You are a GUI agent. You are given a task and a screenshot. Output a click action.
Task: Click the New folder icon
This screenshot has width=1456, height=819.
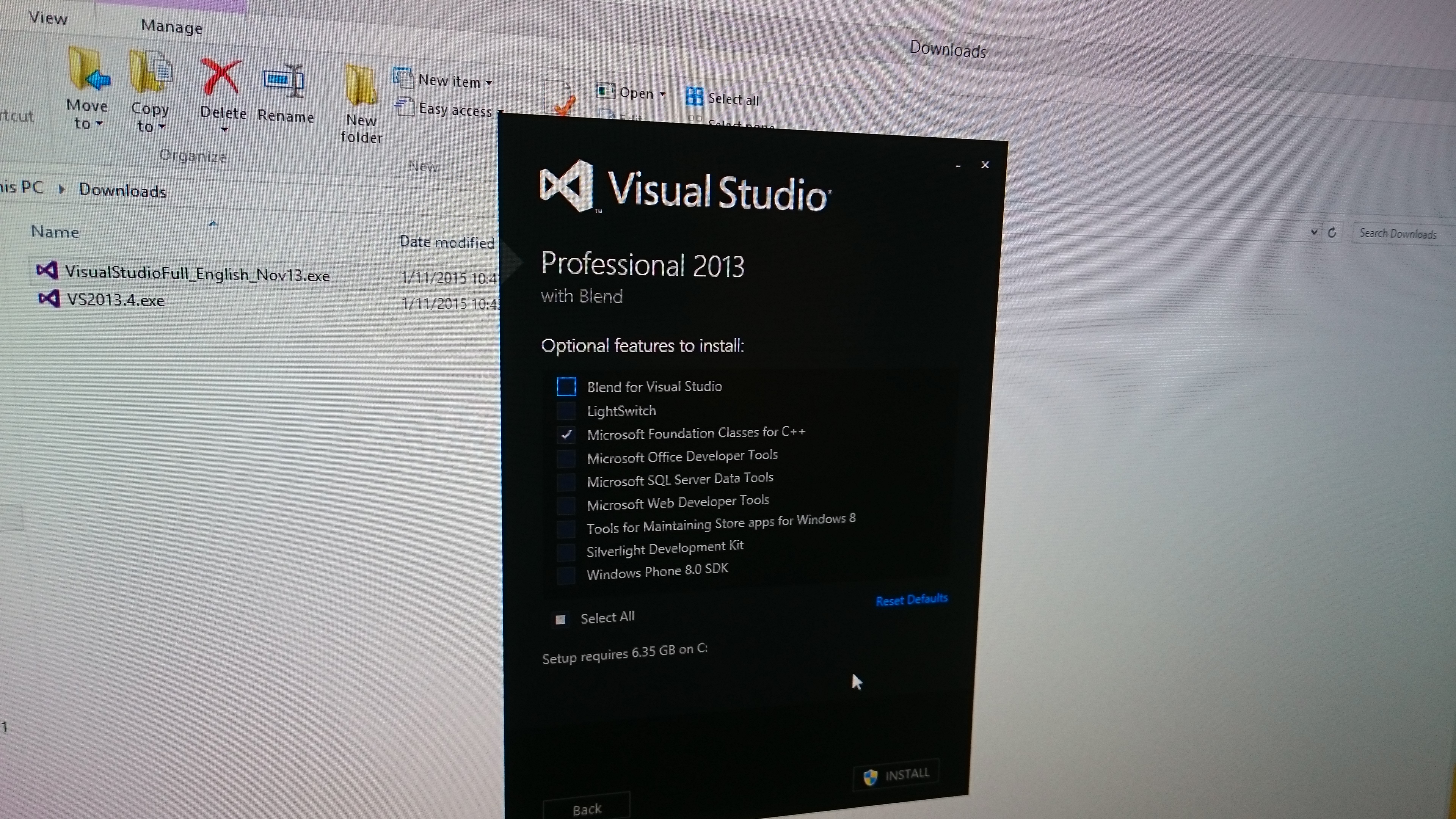361,86
